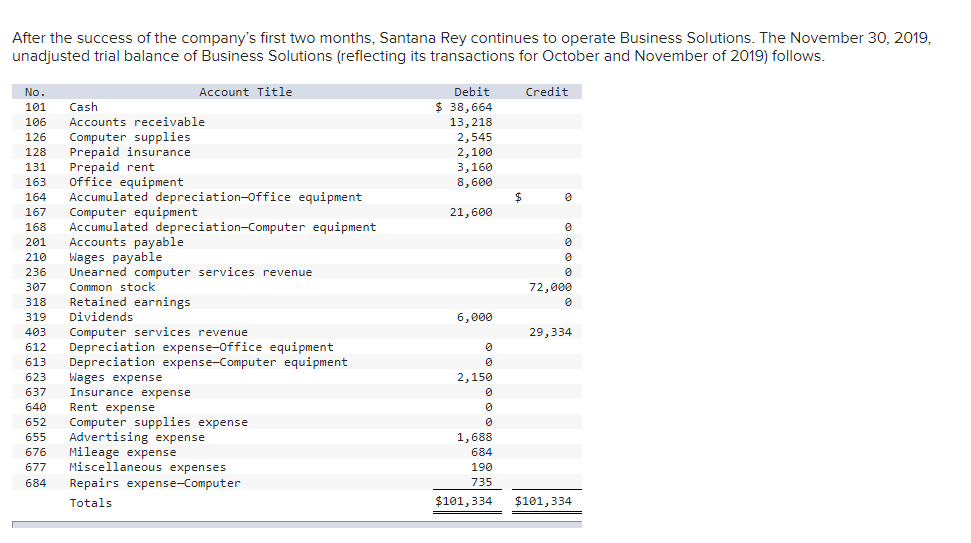Screen dimensions: 971x543
Task: Select 'Computer supplies' account 126 title
Action: (129, 137)
